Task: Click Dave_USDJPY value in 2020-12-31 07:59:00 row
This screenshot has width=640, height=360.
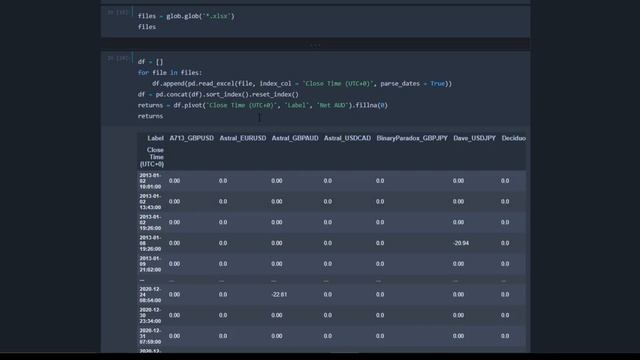Action: tap(458, 336)
